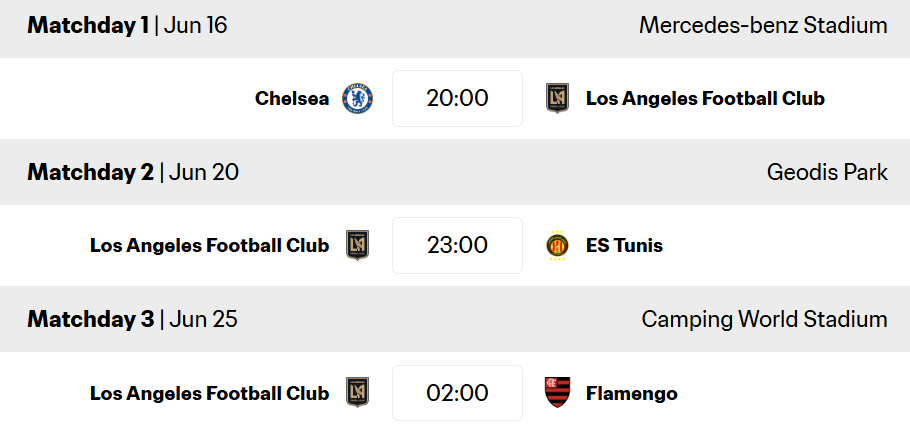
Task: Click the Matchday 3 Jun 25 header
Action: pos(132,319)
